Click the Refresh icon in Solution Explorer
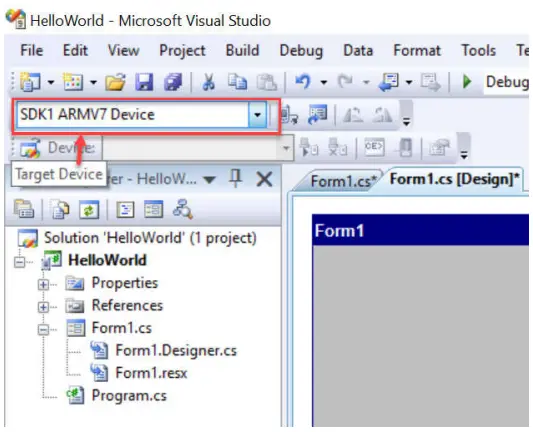 (x=89, y=209)
